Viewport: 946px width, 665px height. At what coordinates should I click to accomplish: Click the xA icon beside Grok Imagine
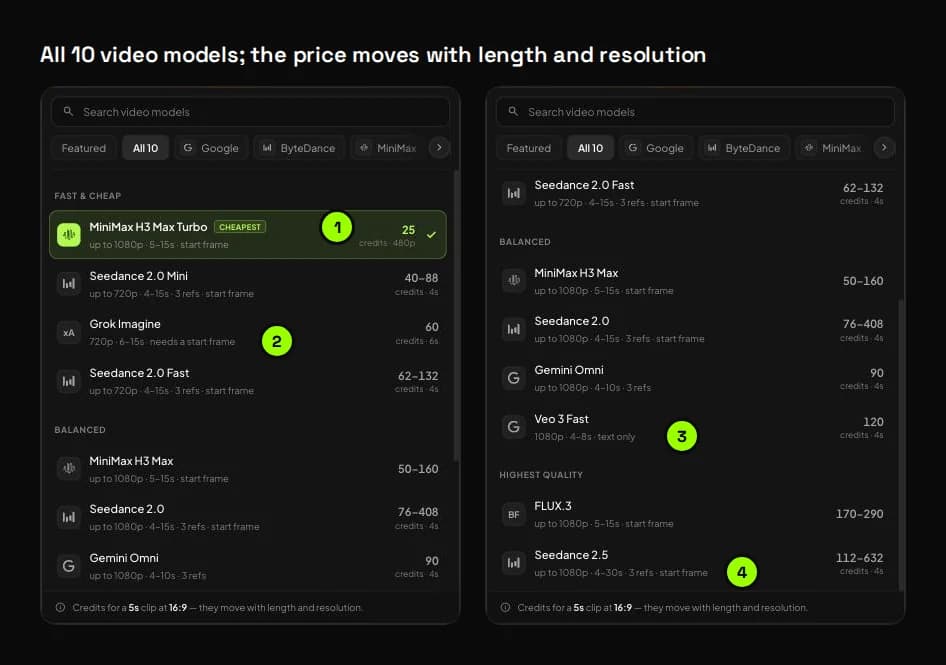tap(69, 332)
